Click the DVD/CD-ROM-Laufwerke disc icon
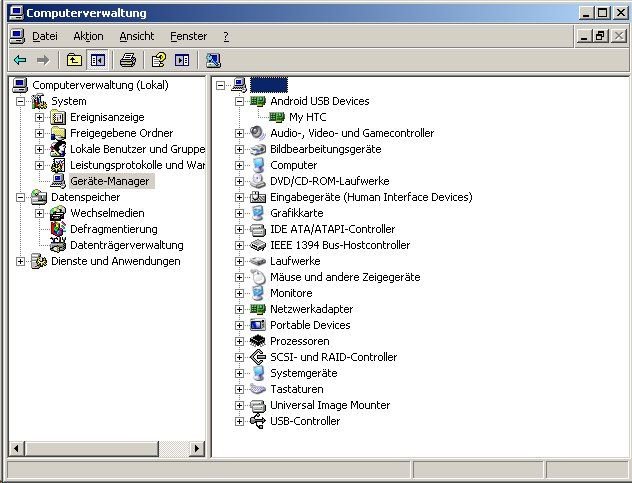Viewport: 632px width, 483px height. click(x=258, y=181)
